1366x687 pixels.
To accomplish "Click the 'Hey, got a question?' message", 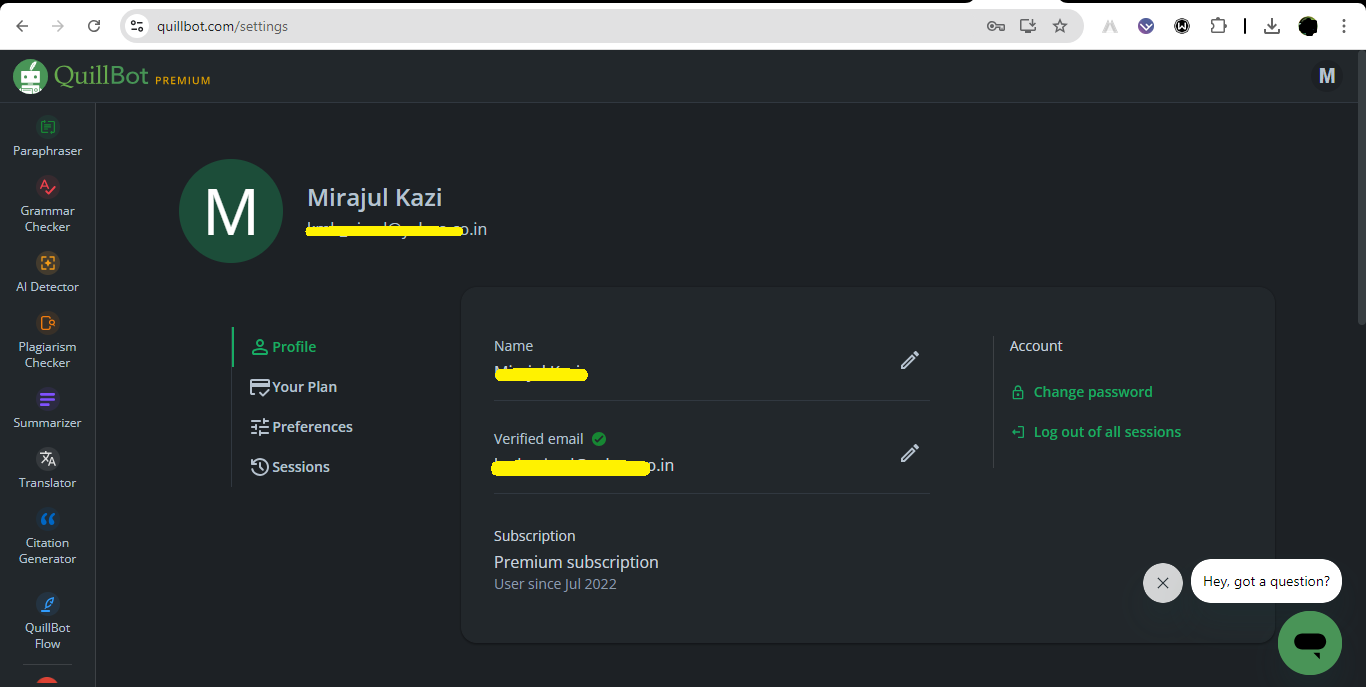I will pos(1266,581).
